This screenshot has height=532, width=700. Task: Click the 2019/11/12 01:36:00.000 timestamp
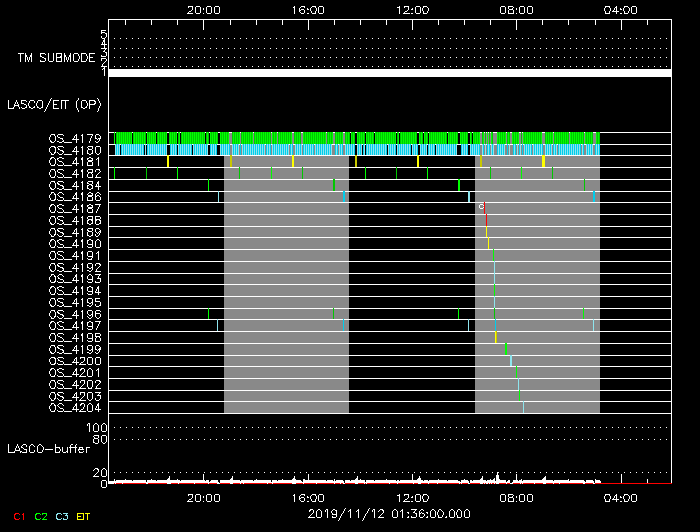point(389,513)
